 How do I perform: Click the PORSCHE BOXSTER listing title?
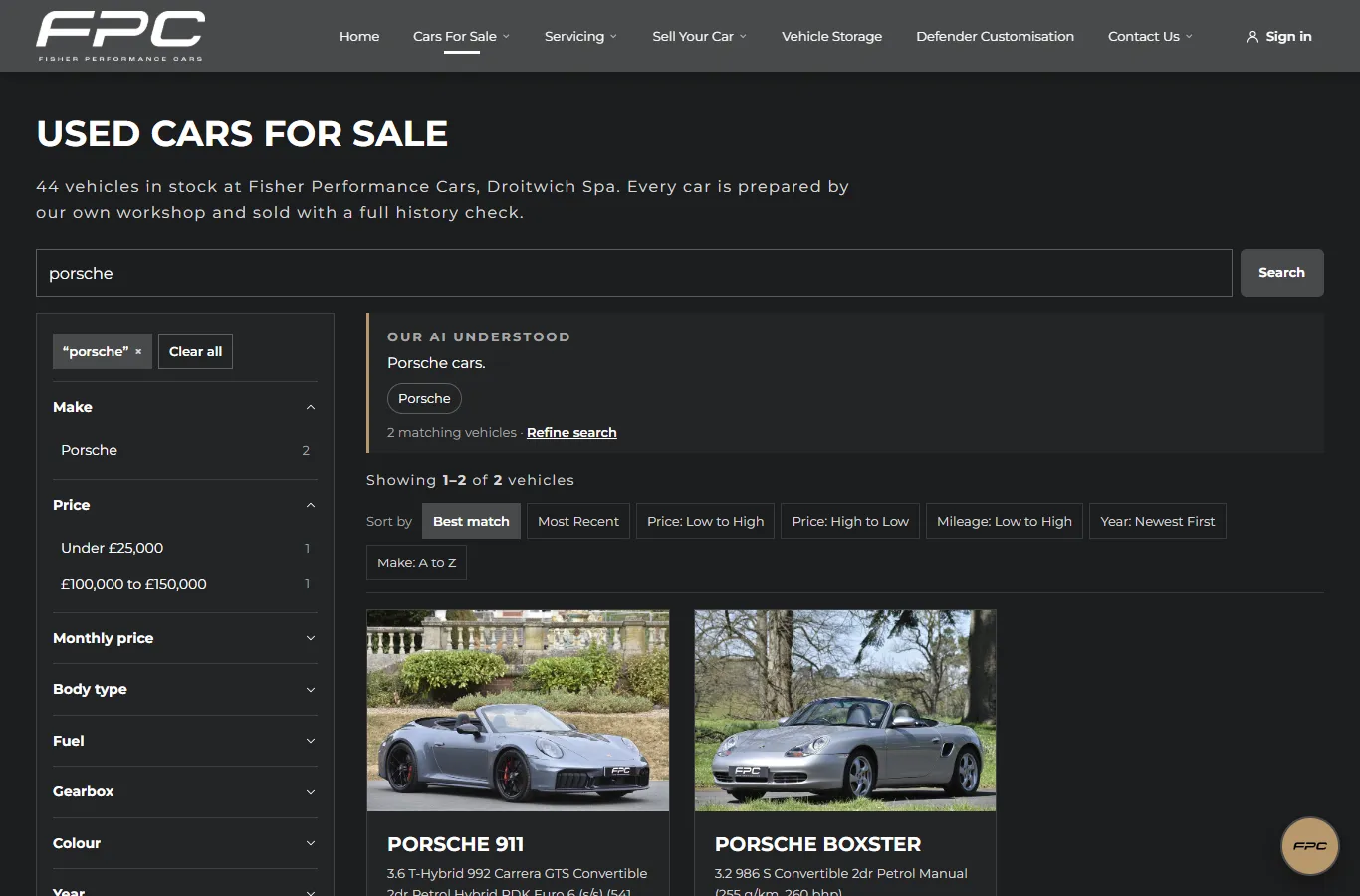[817, 844]
